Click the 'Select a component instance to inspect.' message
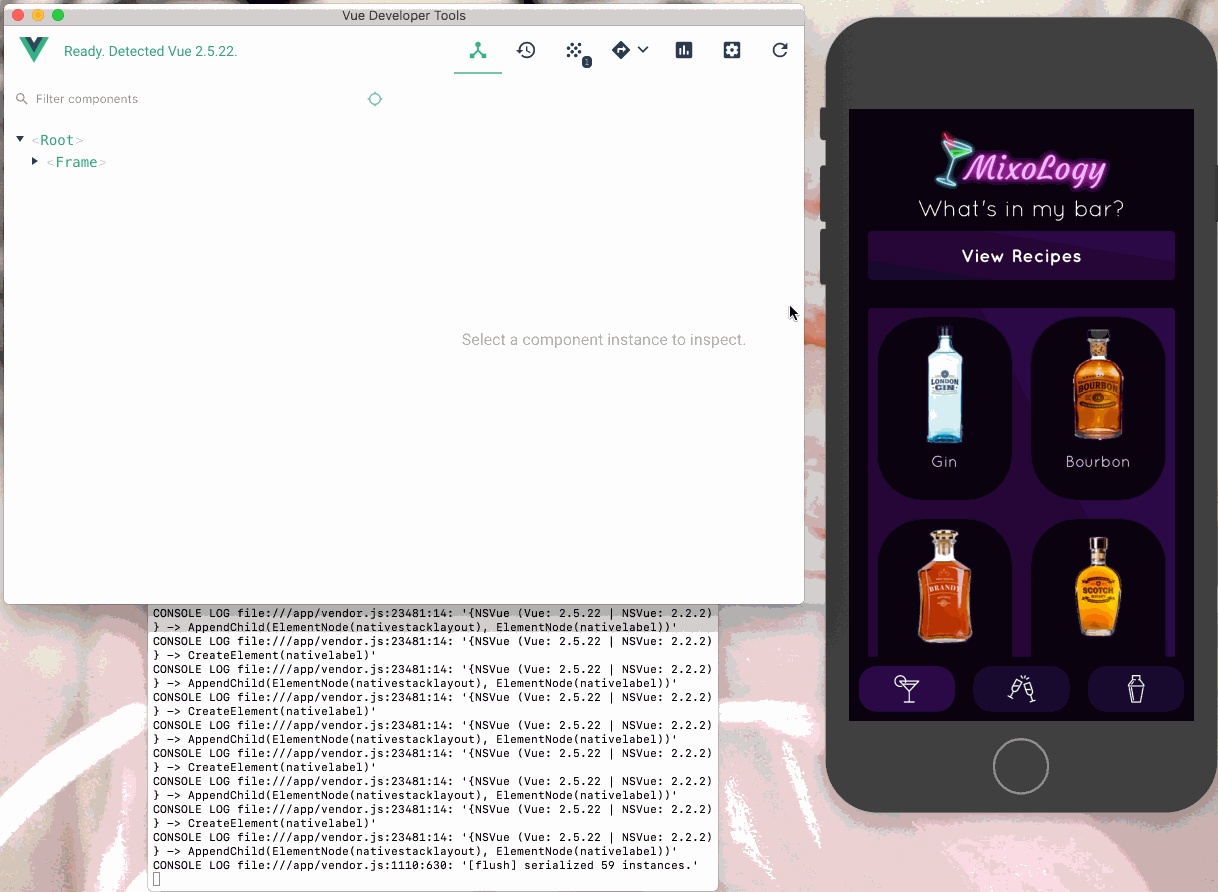This screenshot has height=892, width=1218. [604, 340]
